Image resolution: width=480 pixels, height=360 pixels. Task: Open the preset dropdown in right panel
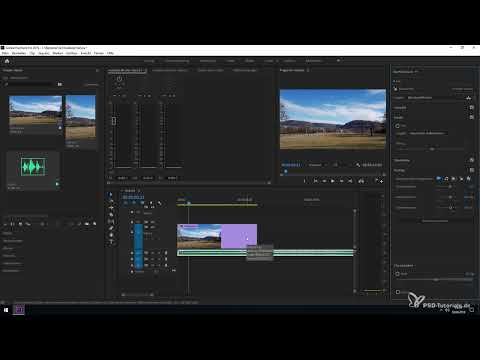436,98
